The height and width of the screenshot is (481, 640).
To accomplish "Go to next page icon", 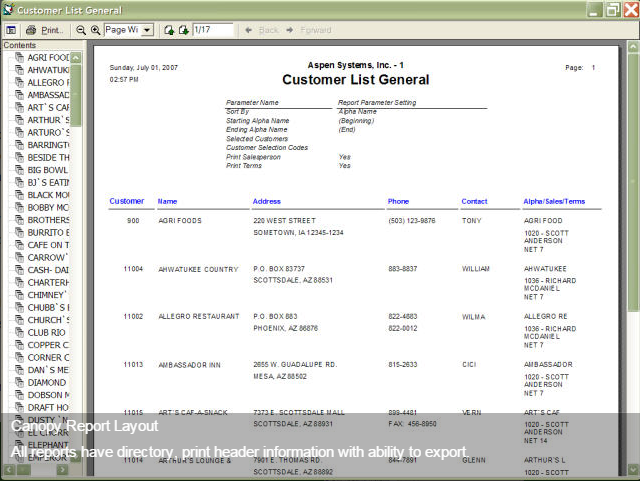I will 184,30.
